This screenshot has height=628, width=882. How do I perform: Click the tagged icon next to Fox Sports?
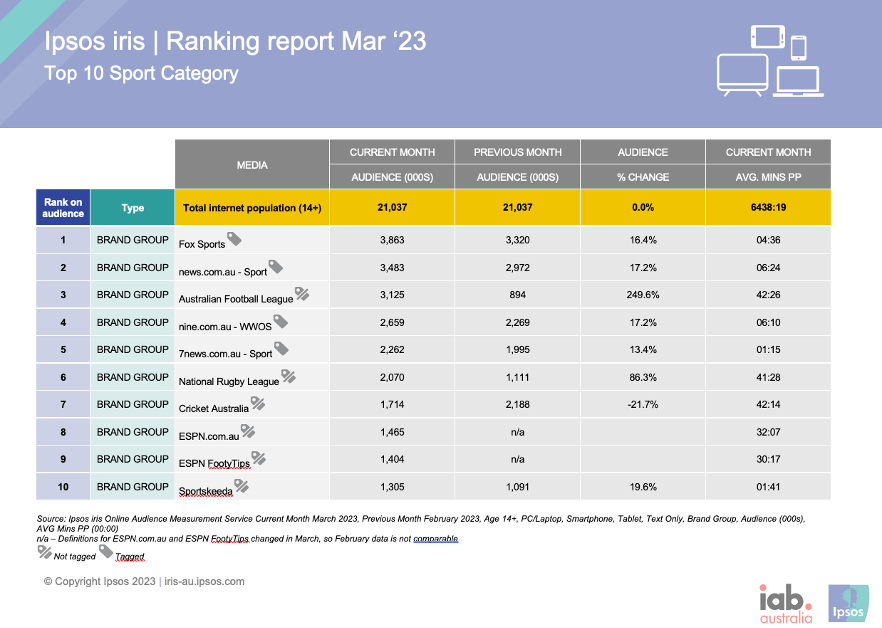point(234,239)
